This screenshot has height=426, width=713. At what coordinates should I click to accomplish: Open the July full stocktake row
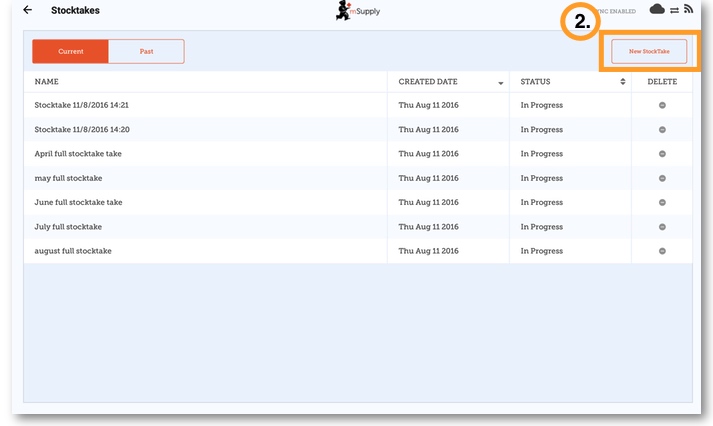pos(68,227)
